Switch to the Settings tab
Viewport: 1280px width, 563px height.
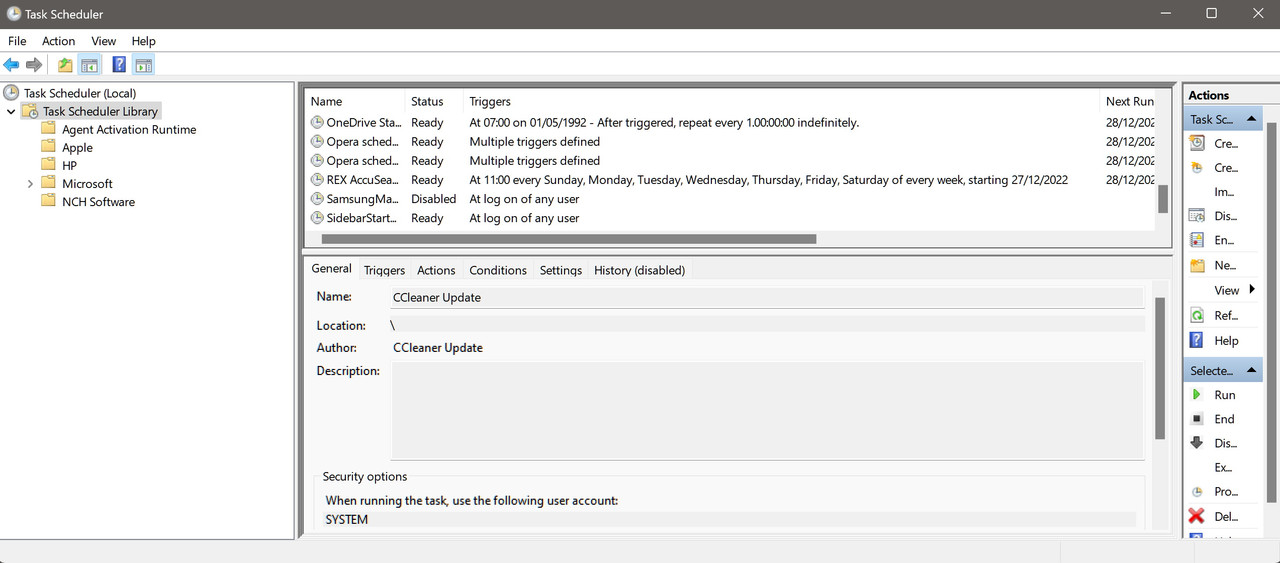[561, 270]
